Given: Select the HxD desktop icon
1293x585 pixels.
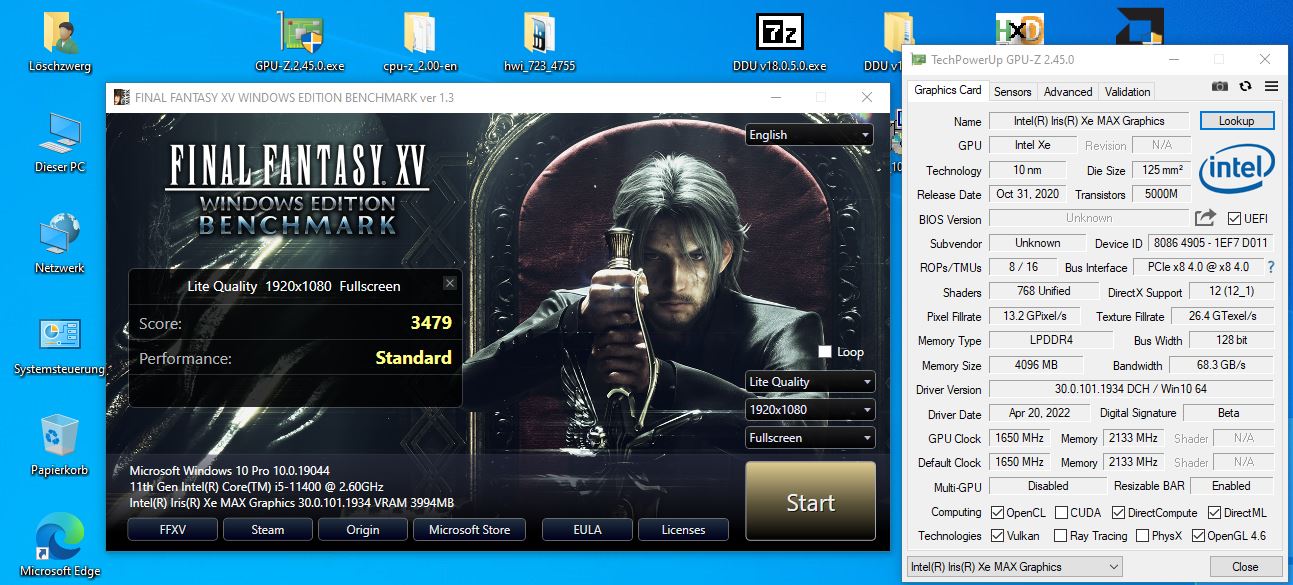Looking at the screenshot, I should point(1019,29).
